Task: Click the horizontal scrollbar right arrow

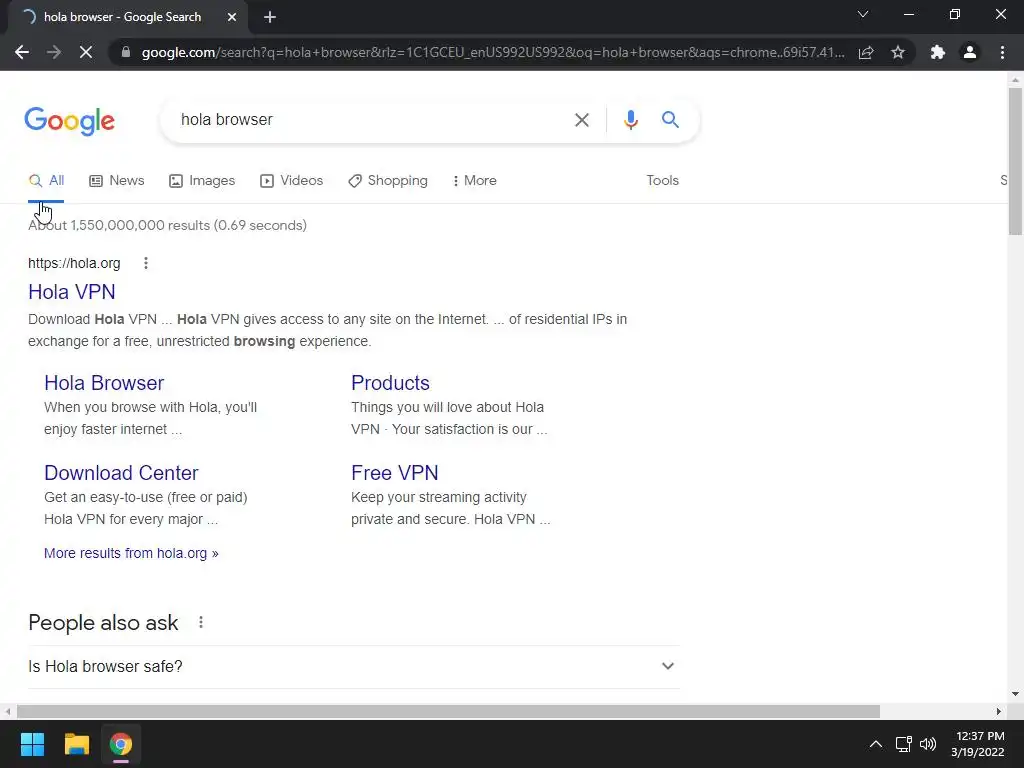Action: point(998,711)
